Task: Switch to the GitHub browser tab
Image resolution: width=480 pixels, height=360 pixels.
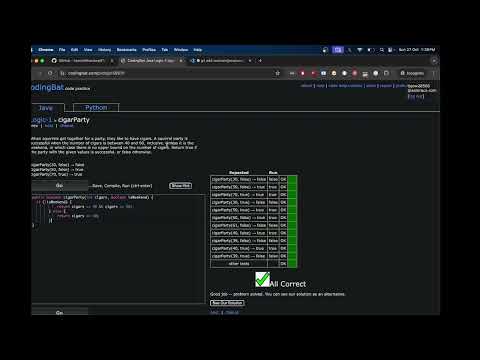Action: coord(82,61)
